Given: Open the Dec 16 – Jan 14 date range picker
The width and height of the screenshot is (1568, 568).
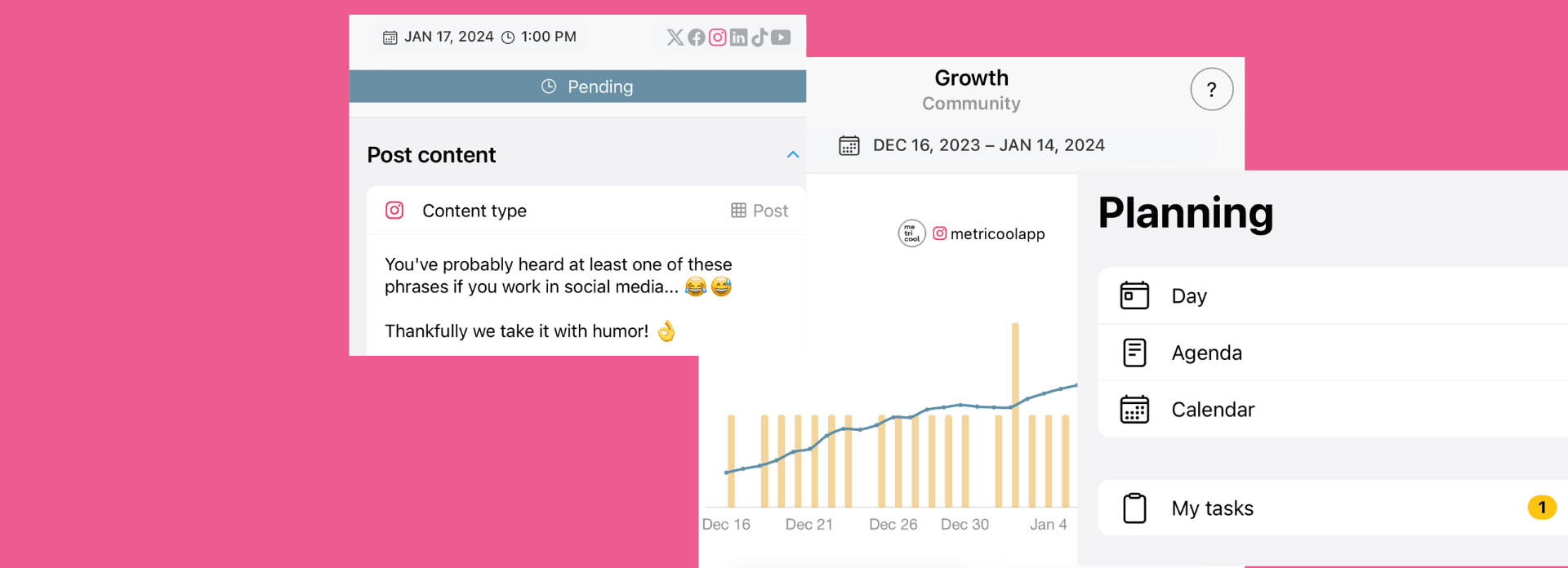Looking at the screenshot, I should pos(988,145).
